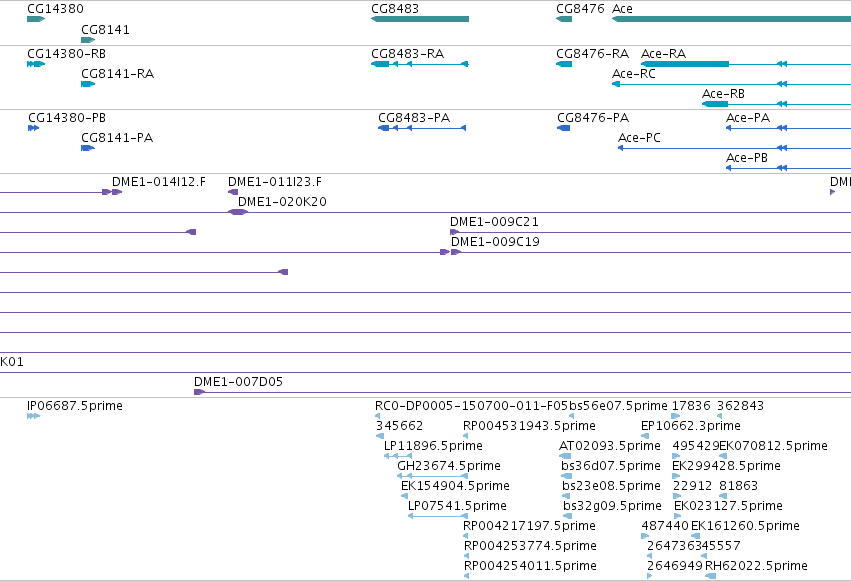Click the GH23674.5prime EST label
The width and height of the screenshot is (851, 581).
pyautogui.click(x=449, y=465)
